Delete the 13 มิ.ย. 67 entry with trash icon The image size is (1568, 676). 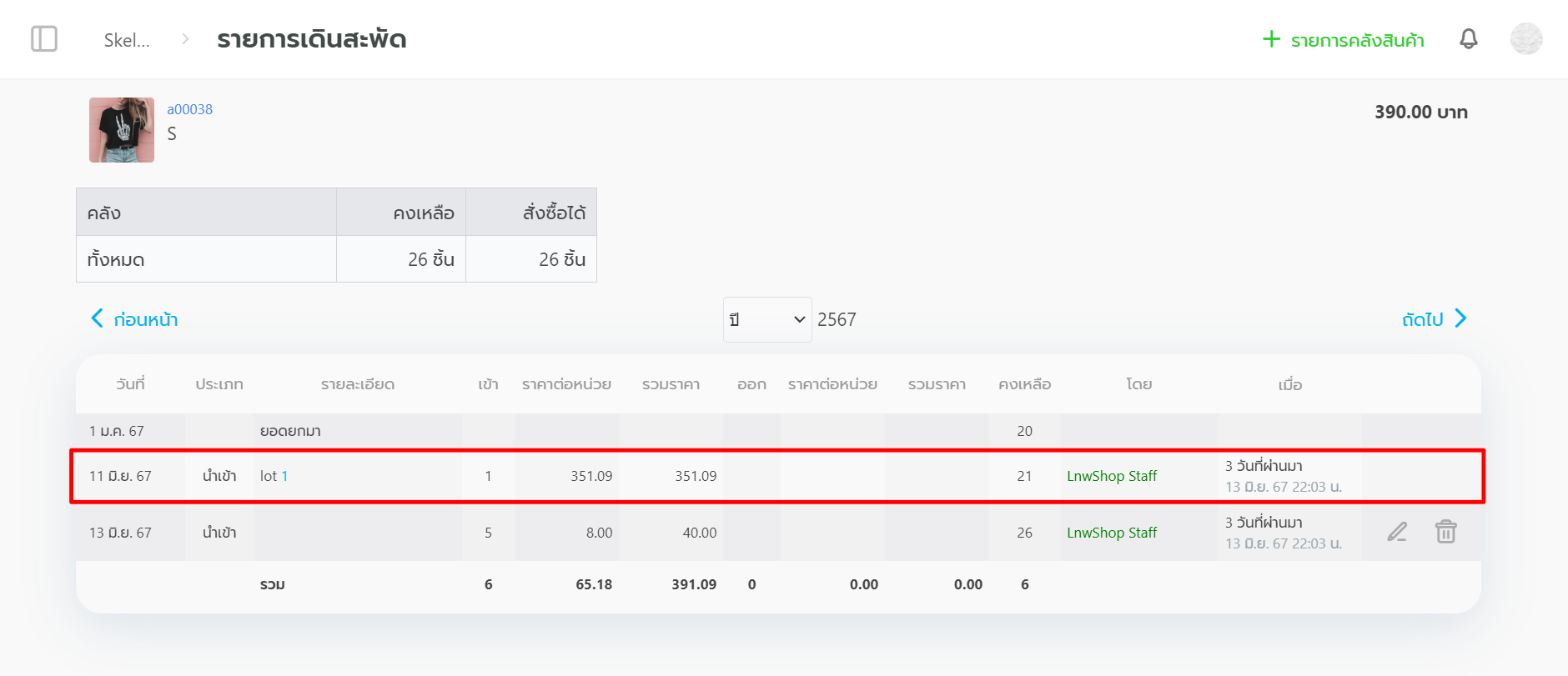[1445, 532]
